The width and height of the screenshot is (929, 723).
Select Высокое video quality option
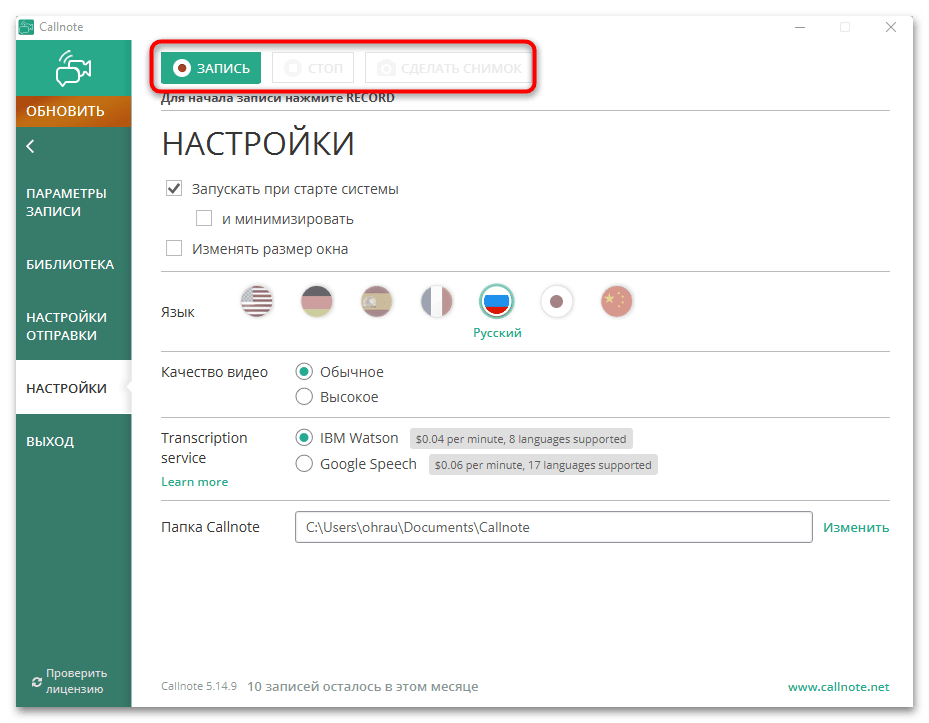(x=305, y=397)
